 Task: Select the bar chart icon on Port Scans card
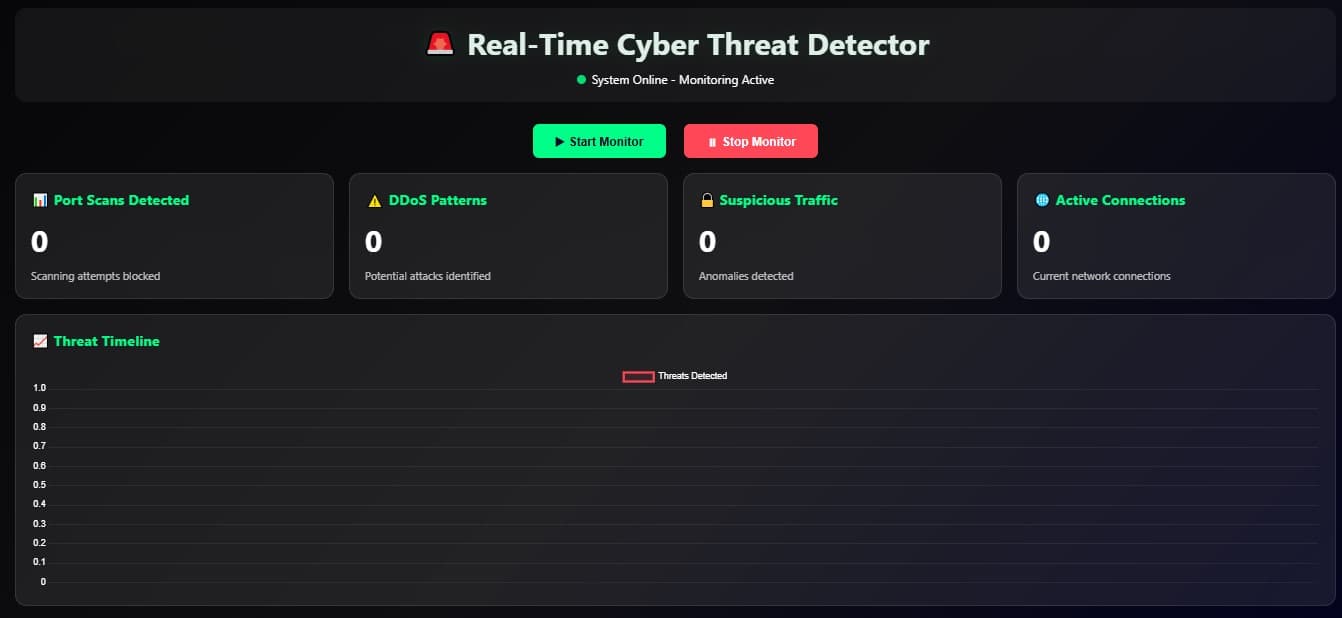tap(41, 200)
